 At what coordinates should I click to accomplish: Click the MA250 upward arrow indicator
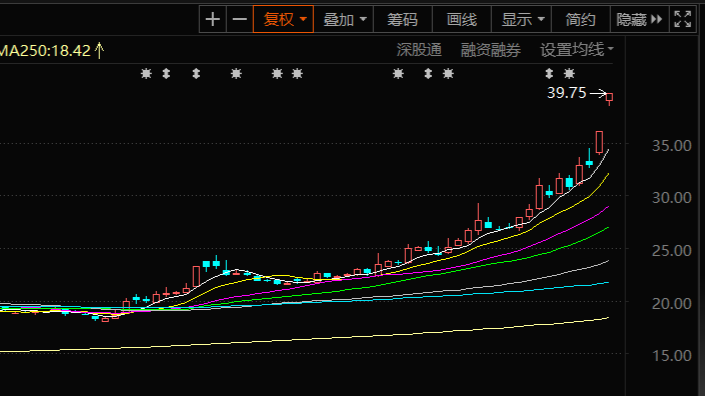(99, 50)
